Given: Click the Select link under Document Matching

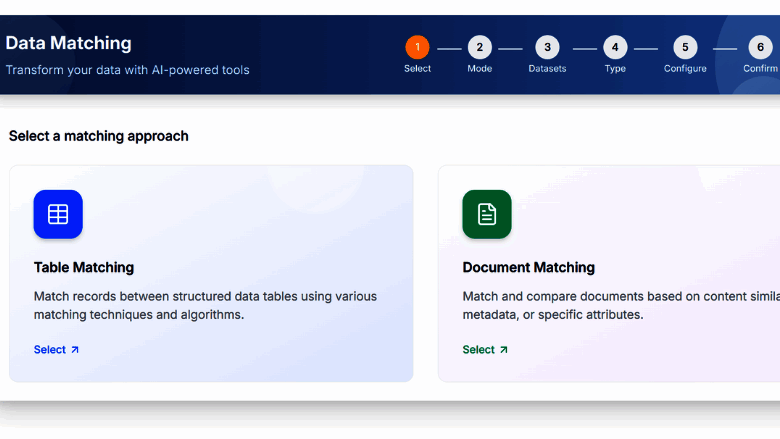Looking at the screenshot, I should (x=479, y=350).
